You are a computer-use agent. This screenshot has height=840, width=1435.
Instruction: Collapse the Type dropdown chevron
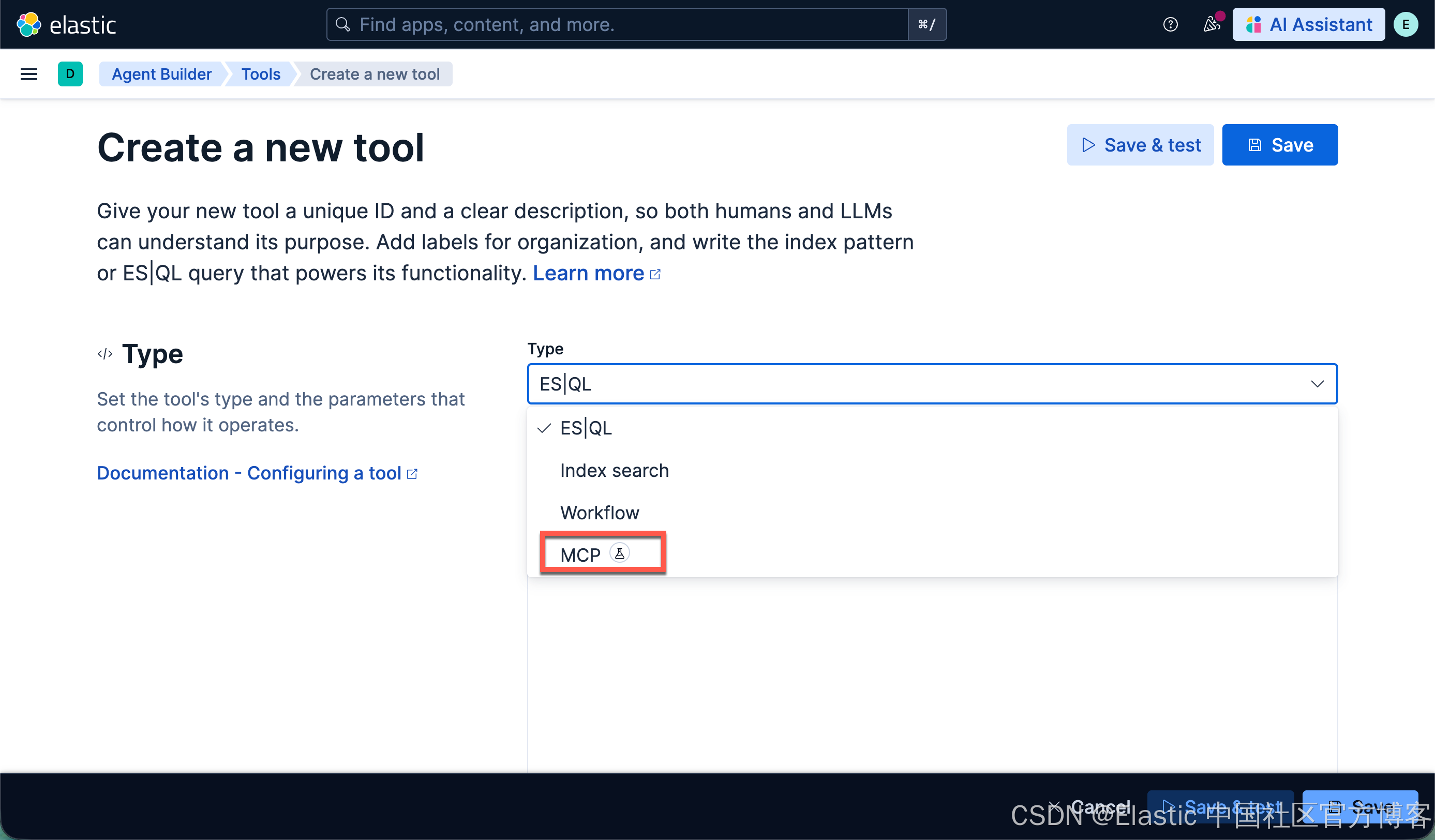point(1317,384)
